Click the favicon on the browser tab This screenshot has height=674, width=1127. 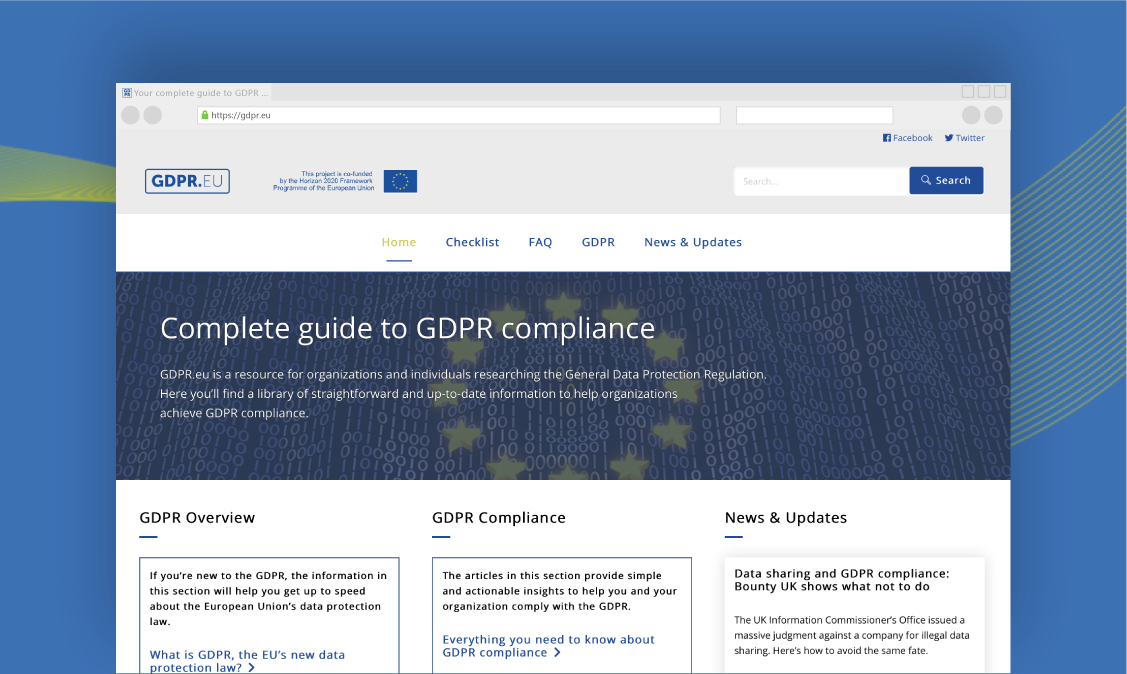[x=128, y=91]
